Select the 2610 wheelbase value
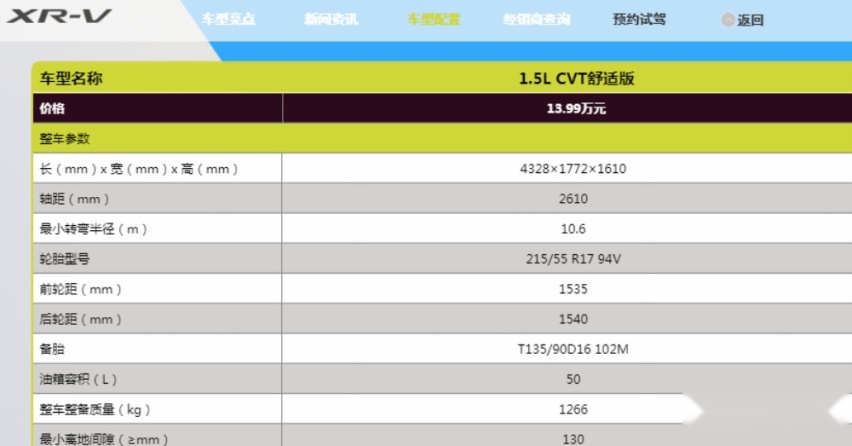Viewport: 852px width, 446px height. pyautogui.click(x=573, y=199)
